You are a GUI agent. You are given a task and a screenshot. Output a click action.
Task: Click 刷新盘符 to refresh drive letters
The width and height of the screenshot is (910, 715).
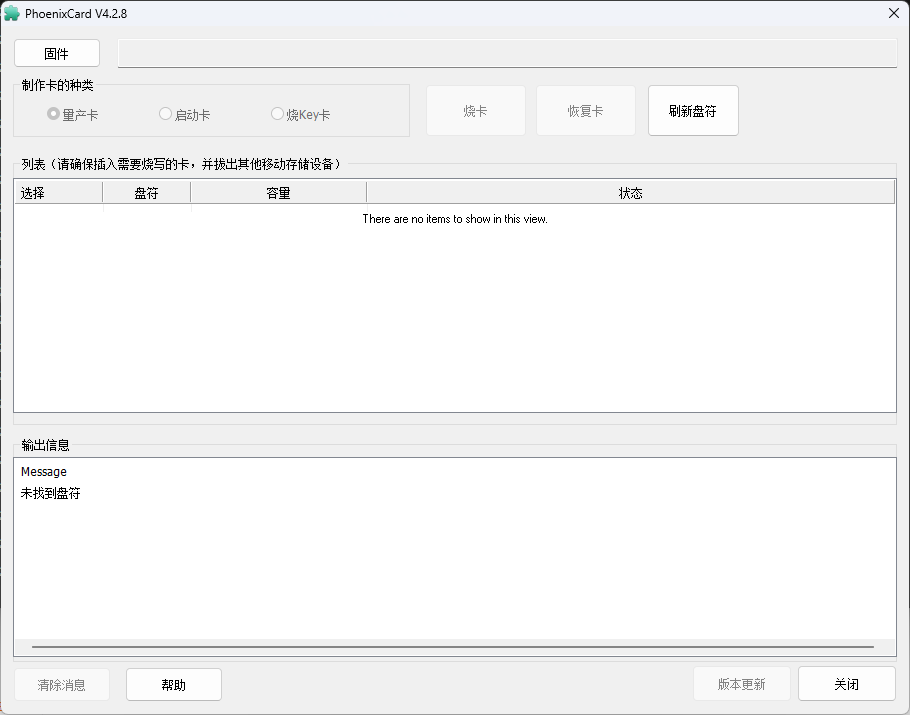693,111
